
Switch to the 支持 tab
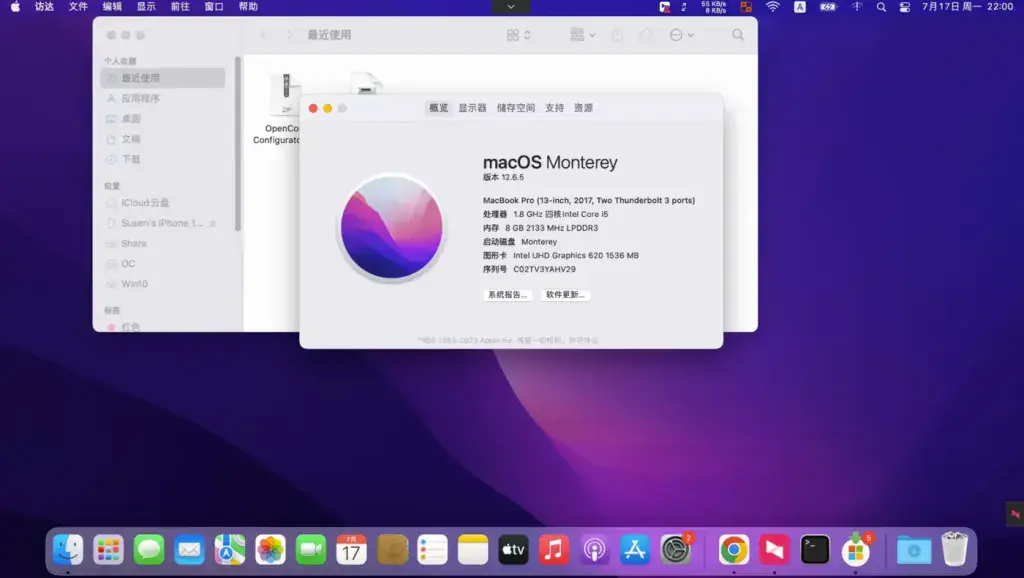(554, 108)
